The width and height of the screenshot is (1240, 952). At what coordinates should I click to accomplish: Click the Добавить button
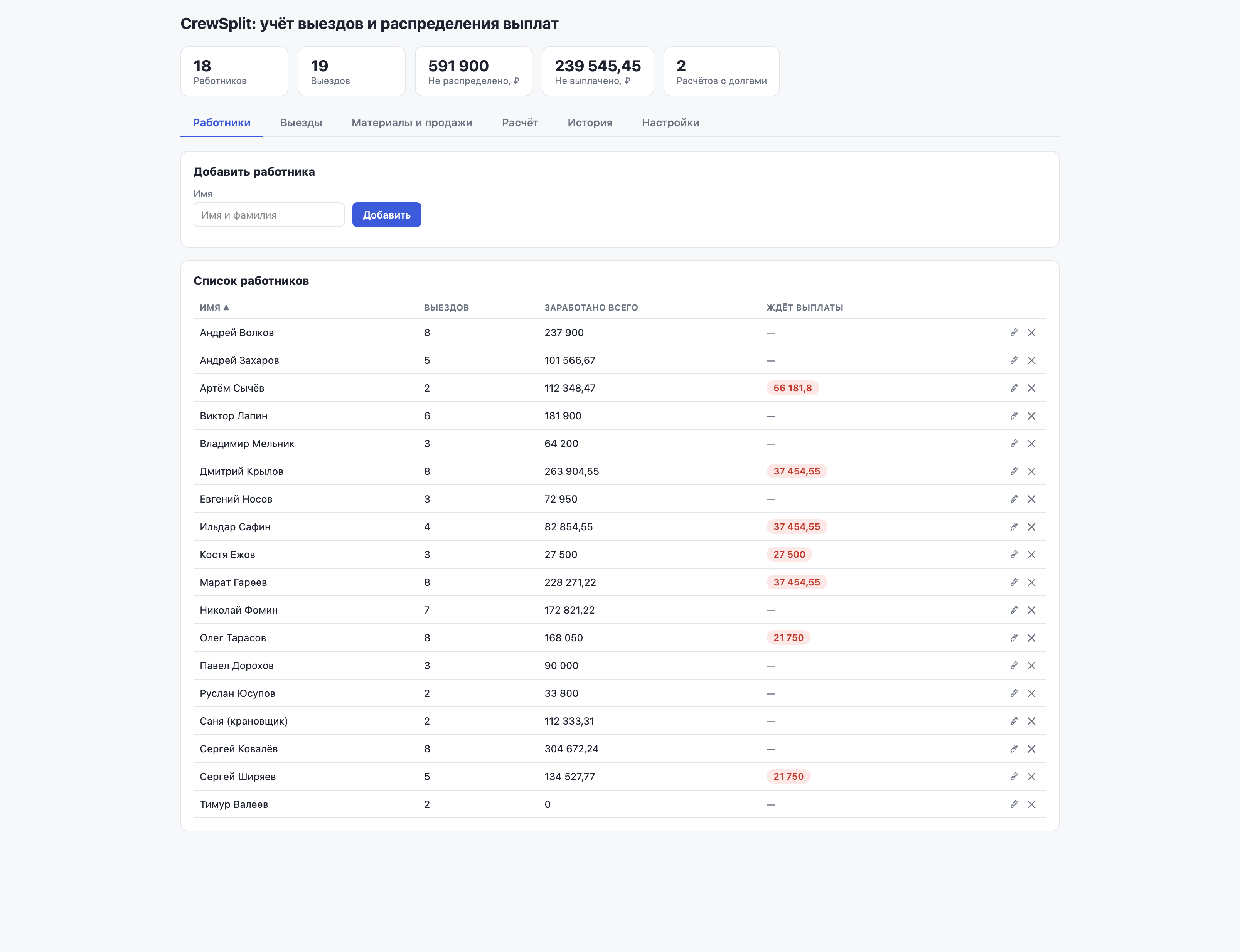coord(386,215)
